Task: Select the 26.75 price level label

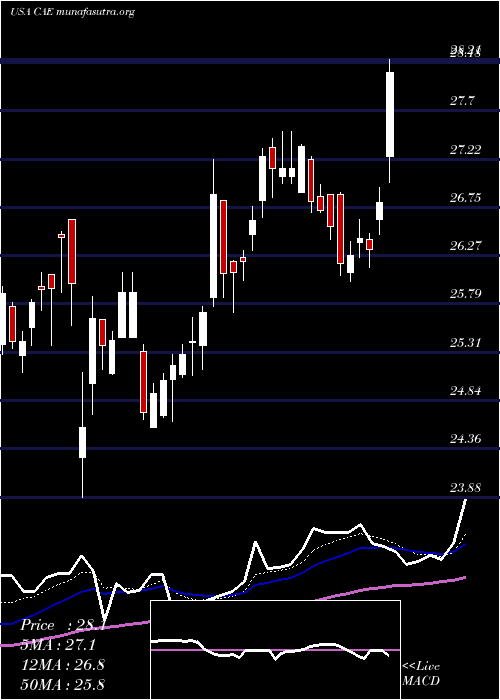Action: [x=465, y=198]
